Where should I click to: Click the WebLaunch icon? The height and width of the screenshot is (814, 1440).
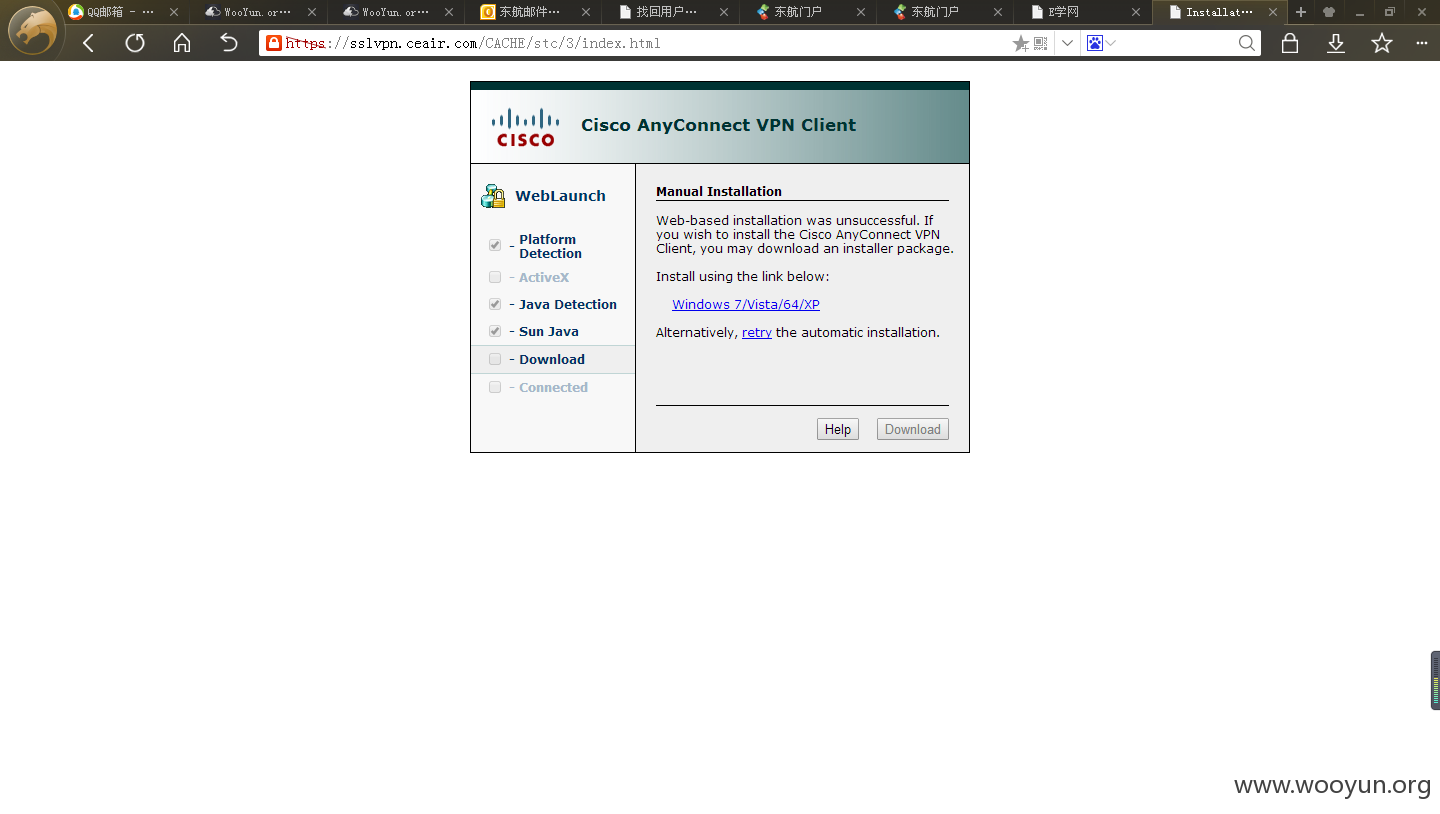pos(493,196)
